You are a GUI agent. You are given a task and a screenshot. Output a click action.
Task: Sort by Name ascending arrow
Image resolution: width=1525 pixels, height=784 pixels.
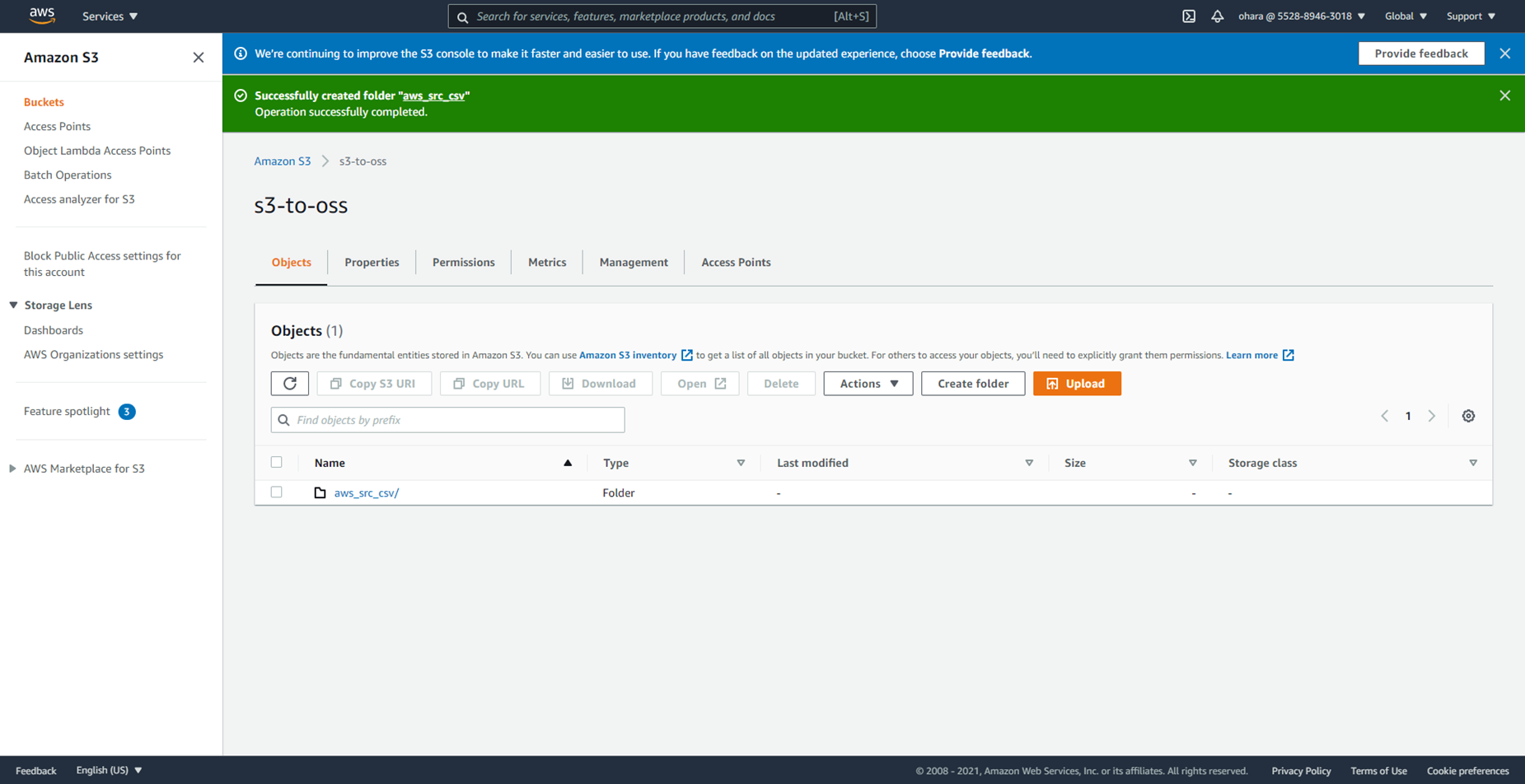pos(568,463)
